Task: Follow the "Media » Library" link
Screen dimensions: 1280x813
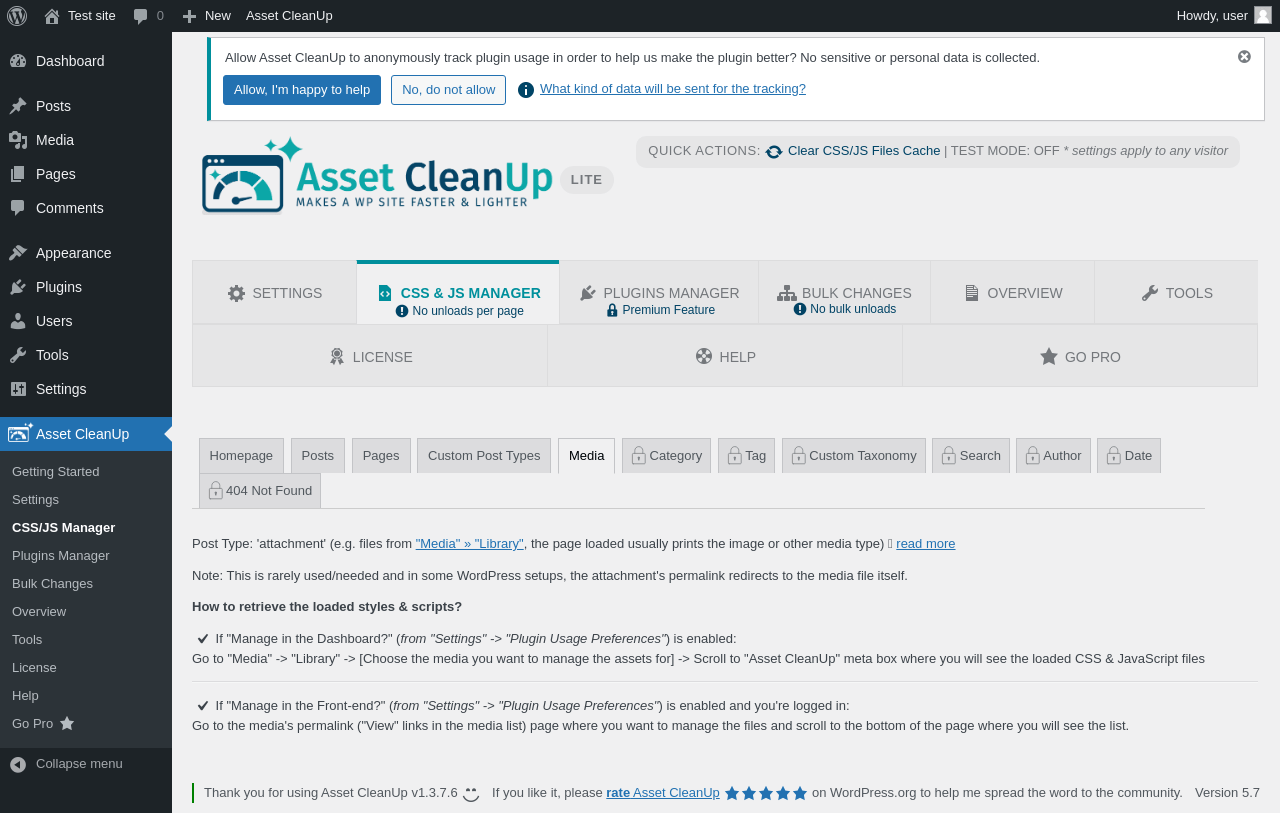Action: (470, 544)
